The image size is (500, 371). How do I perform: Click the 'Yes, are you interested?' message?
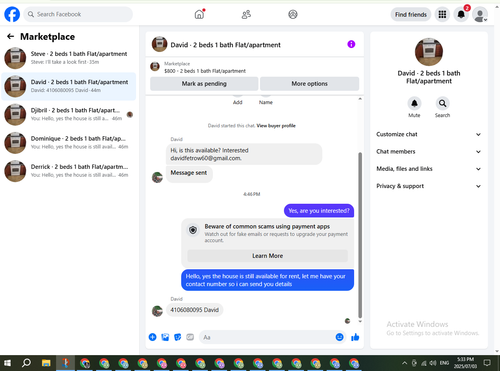pos(319,211)
